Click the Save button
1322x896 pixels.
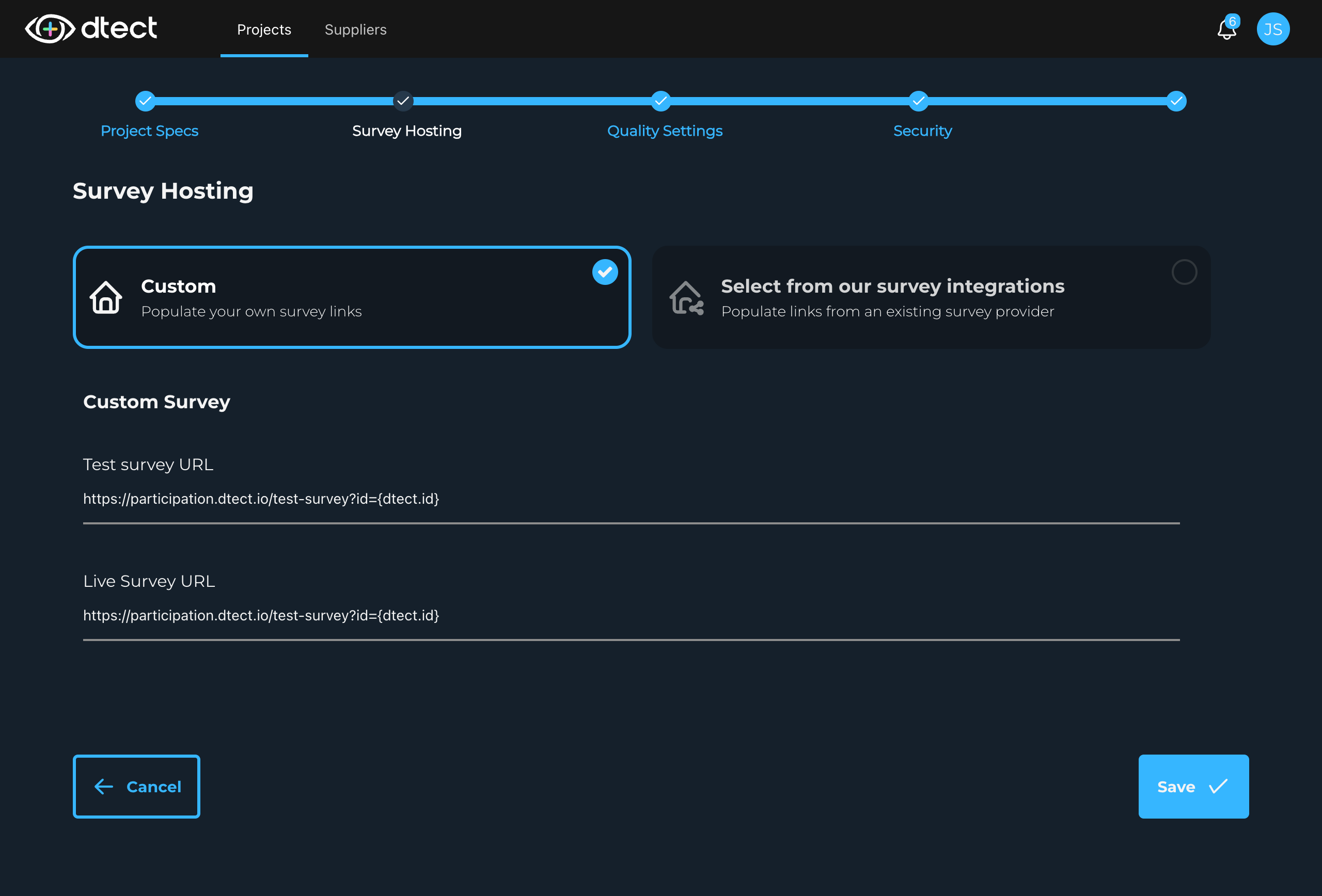pos(1193,787)
